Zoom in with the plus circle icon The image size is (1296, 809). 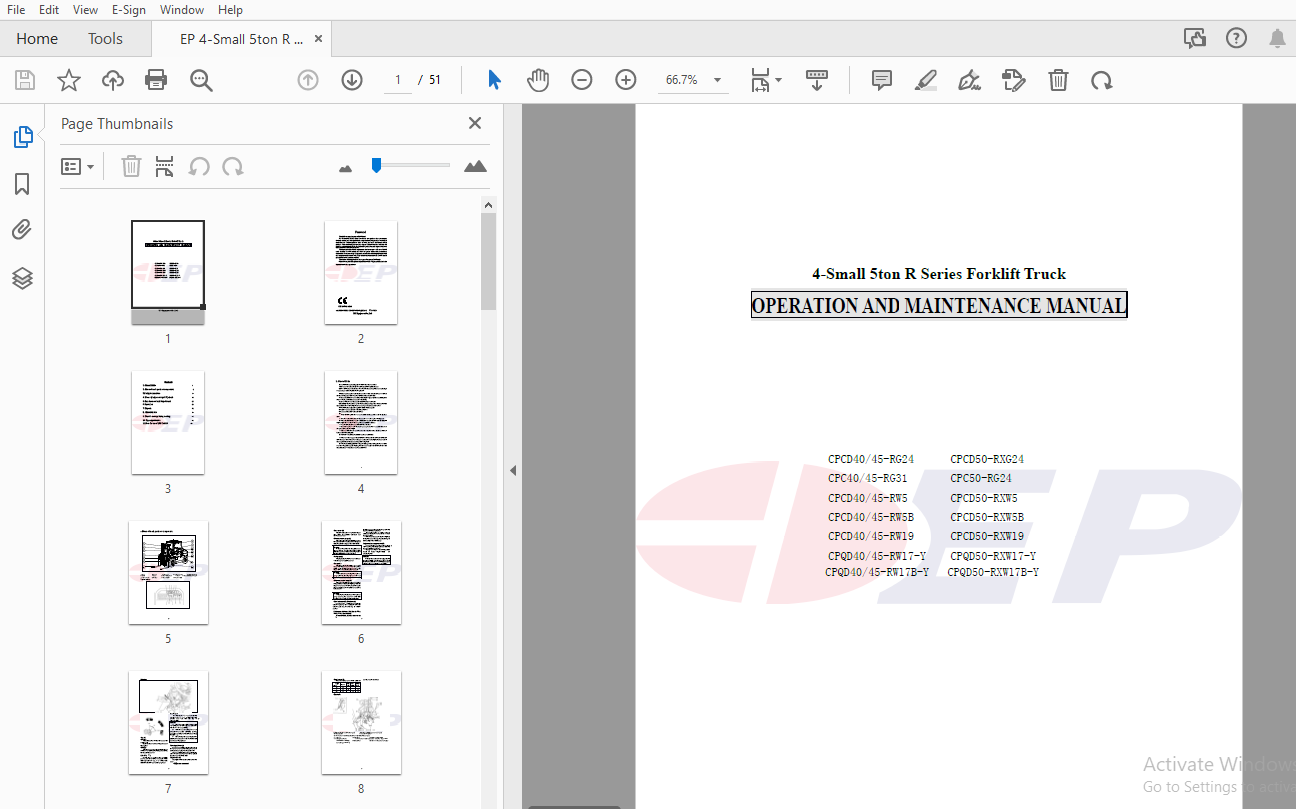[x=626, y=80]
